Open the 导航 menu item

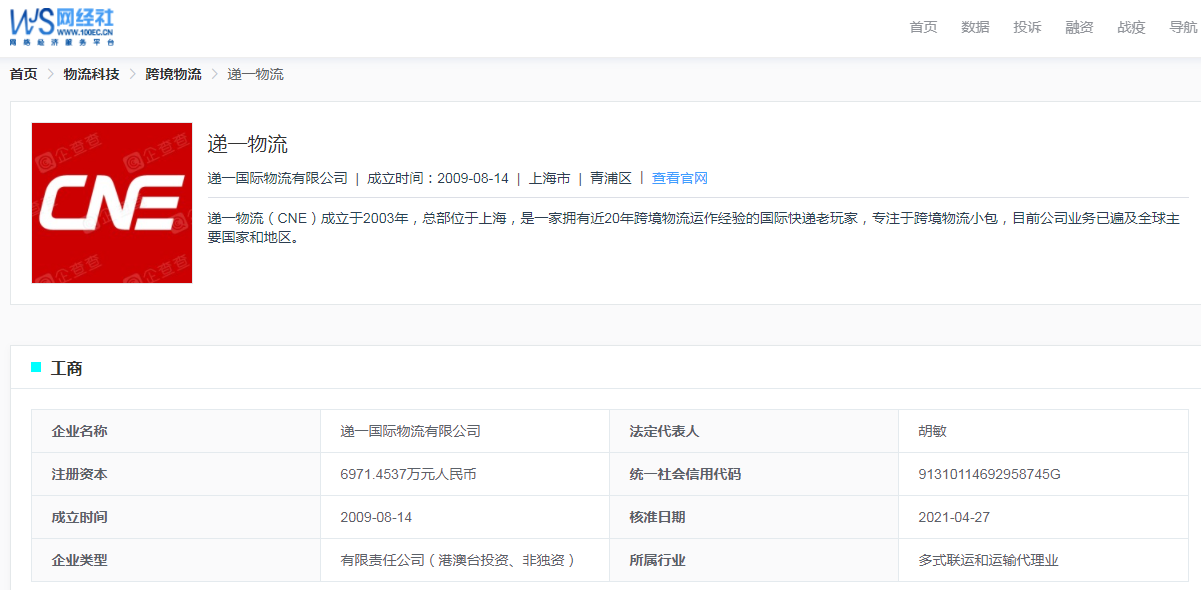pos(1183,27)
